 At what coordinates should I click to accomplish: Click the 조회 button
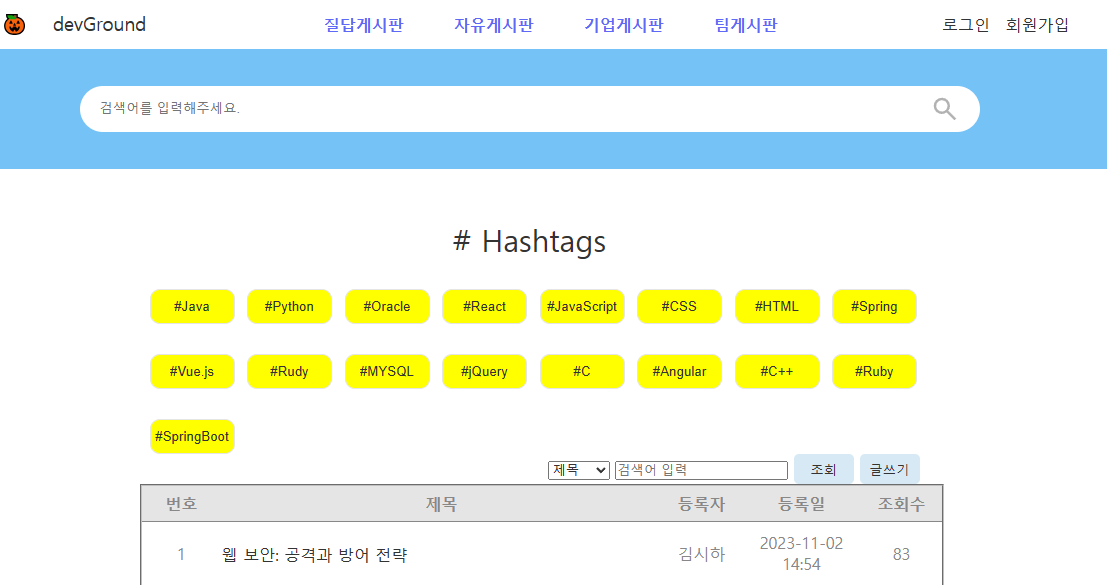pyautogui.click(x=823, y=469)
